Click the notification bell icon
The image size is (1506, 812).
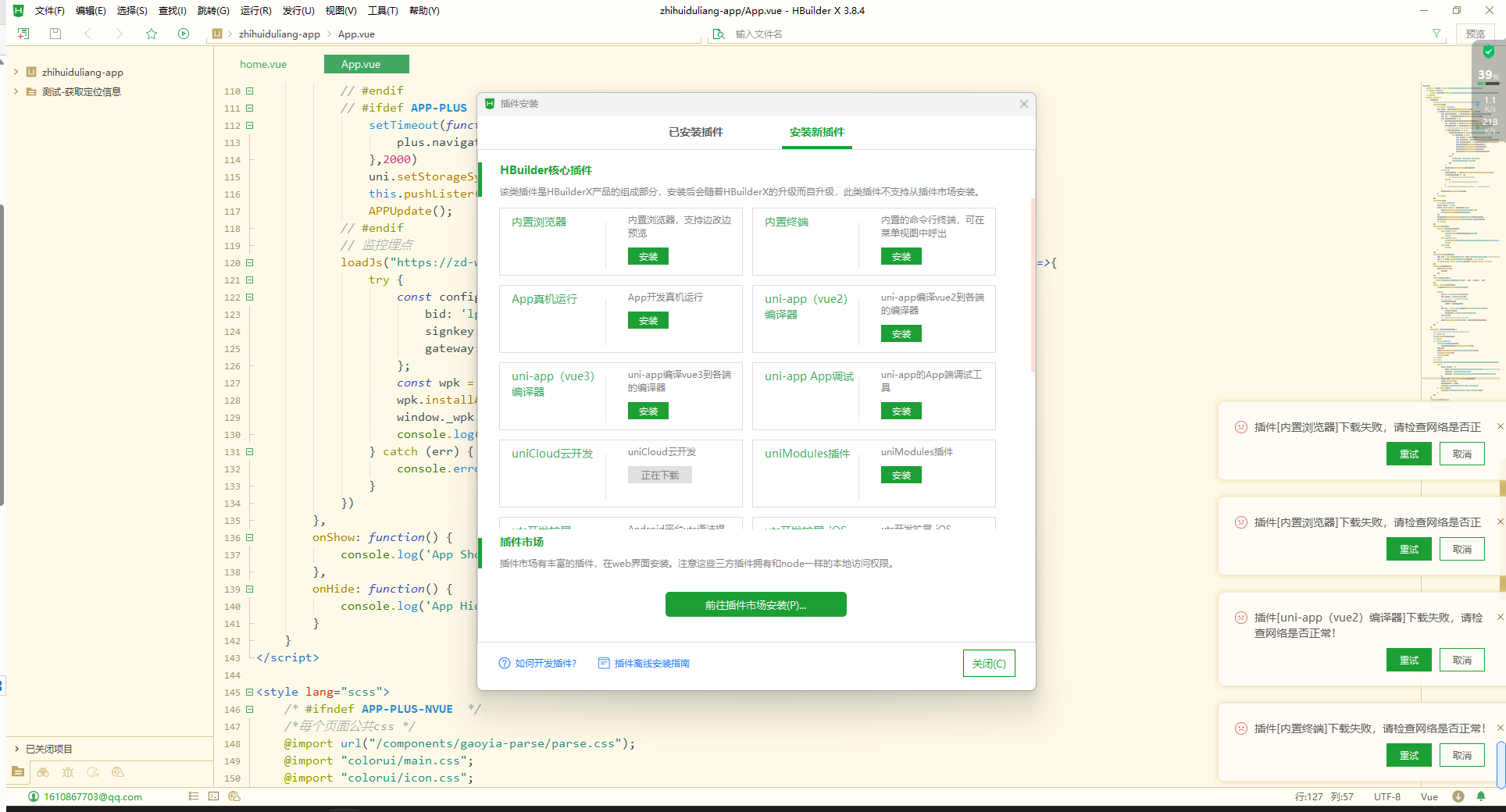coord(1481,796)
